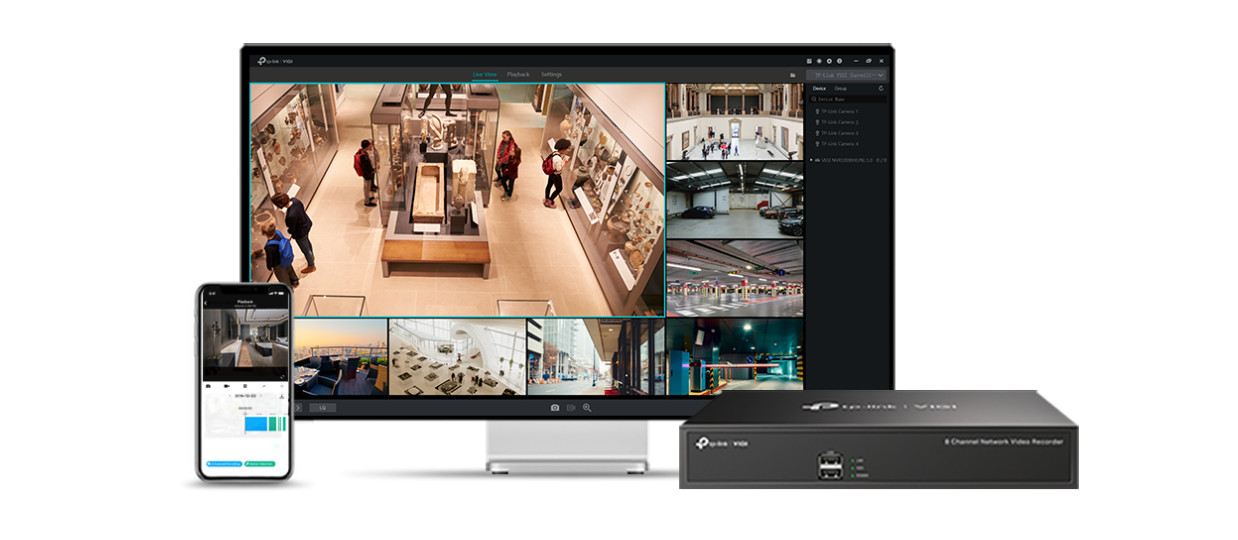Select TP-Link Camera 1 in the device list
The width and height of the screenshot is (1238, 540).
coord(836,111)
